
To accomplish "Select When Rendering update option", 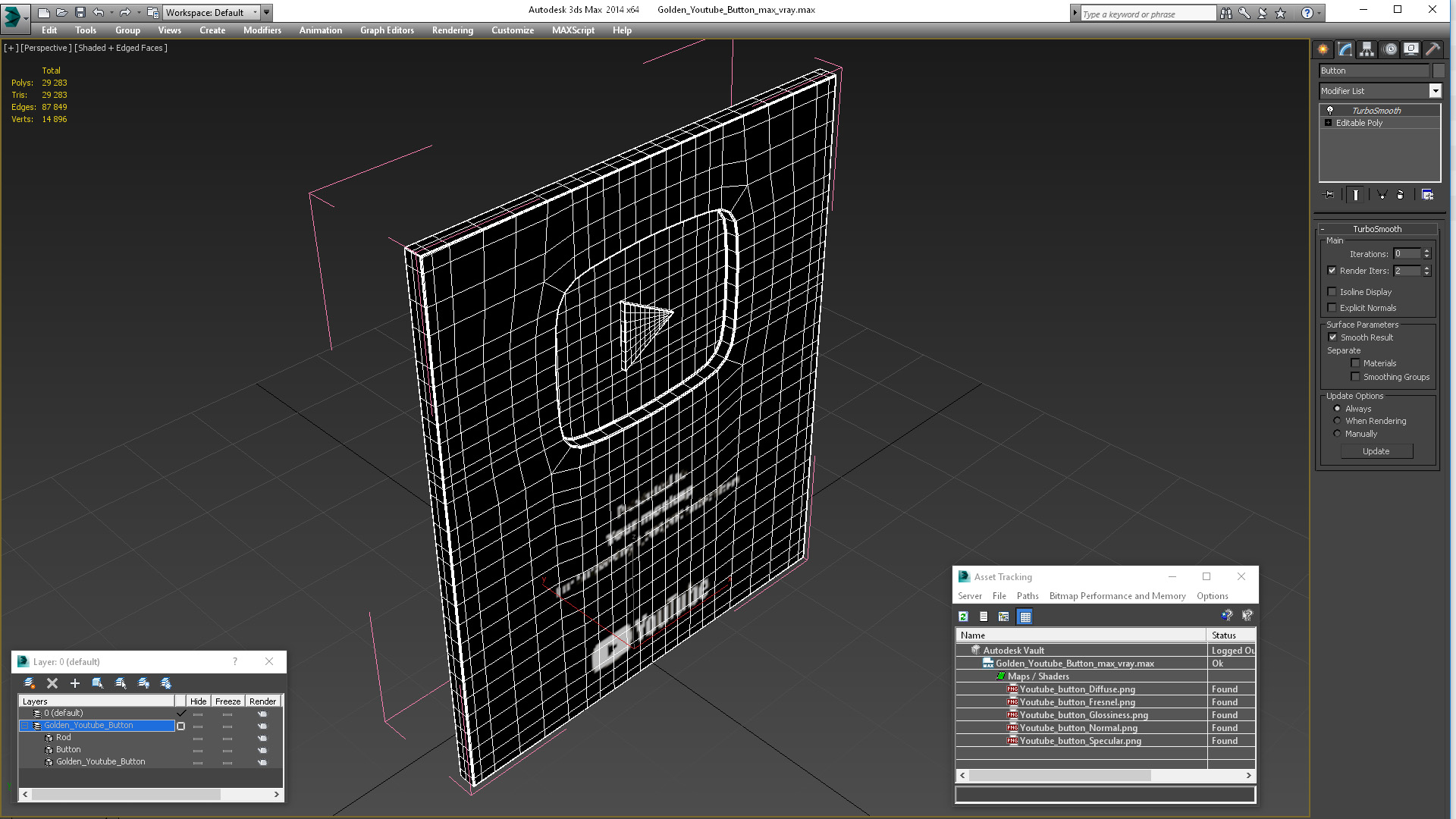I will click(x=1338, y=421).
